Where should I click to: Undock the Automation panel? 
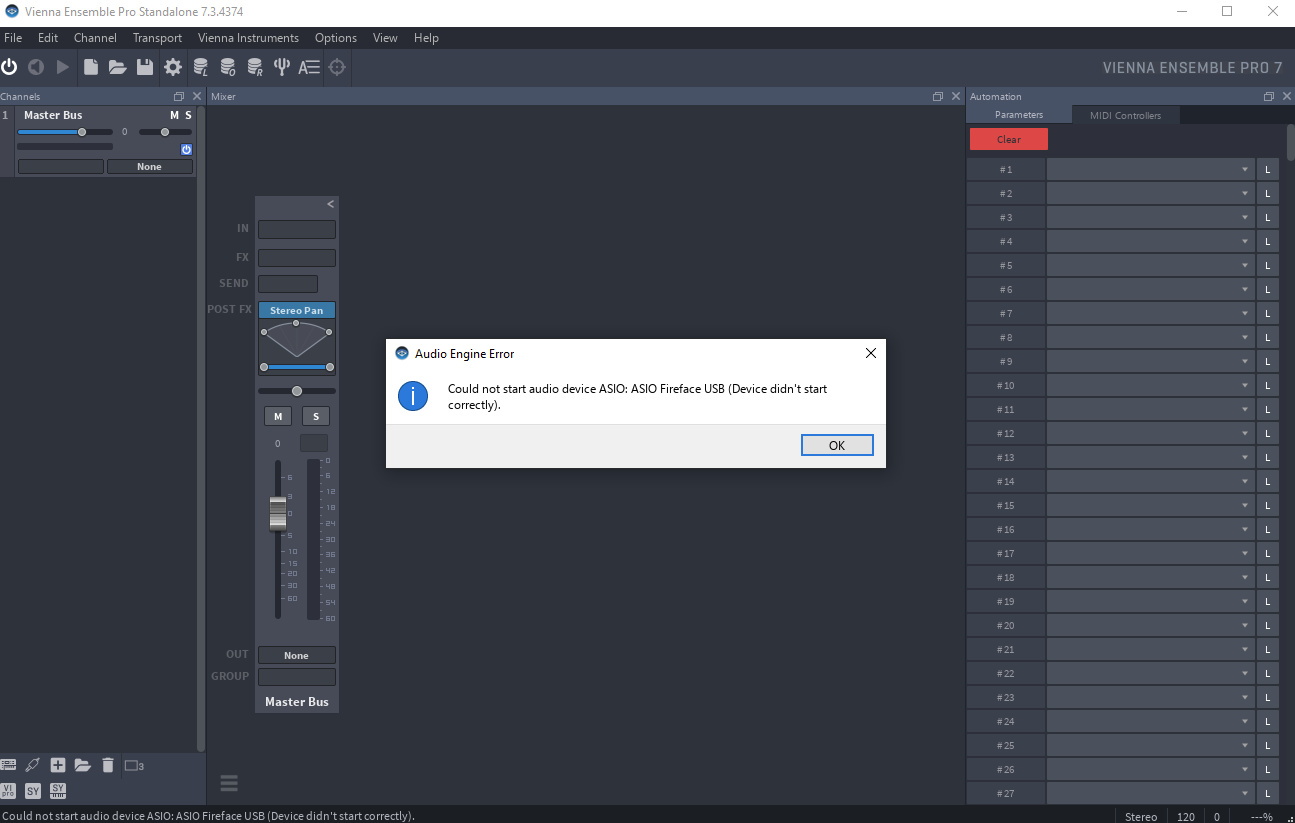1268,97
